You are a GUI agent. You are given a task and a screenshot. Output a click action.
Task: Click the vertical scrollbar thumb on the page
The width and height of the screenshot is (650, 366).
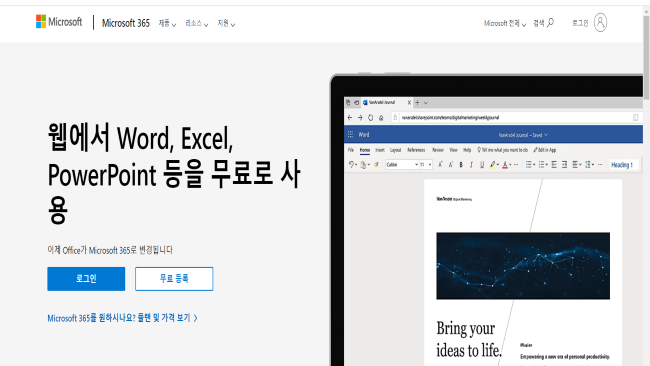[x=646, y=57]
